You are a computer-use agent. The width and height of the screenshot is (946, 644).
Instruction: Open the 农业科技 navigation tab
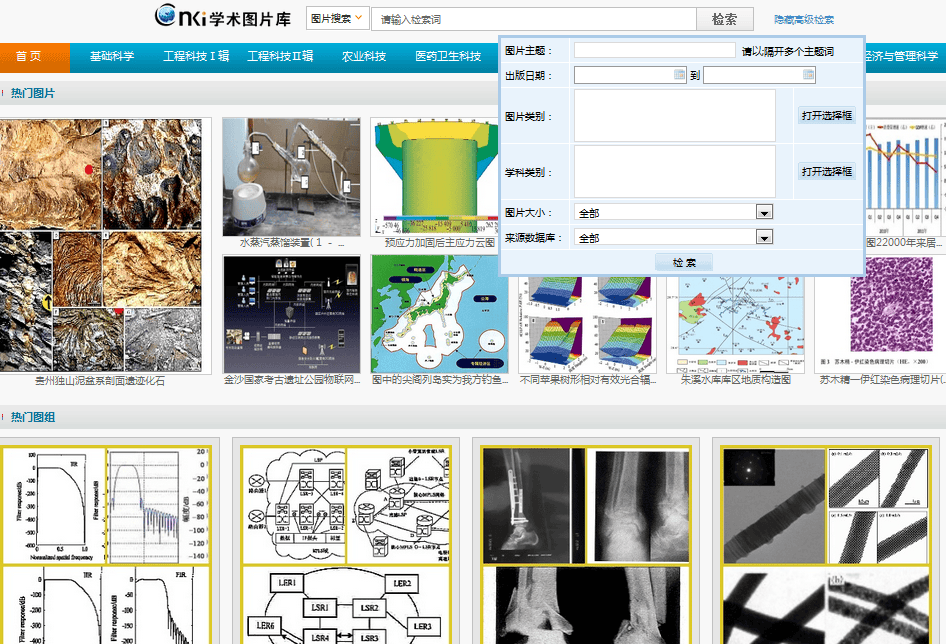[364, 57]
